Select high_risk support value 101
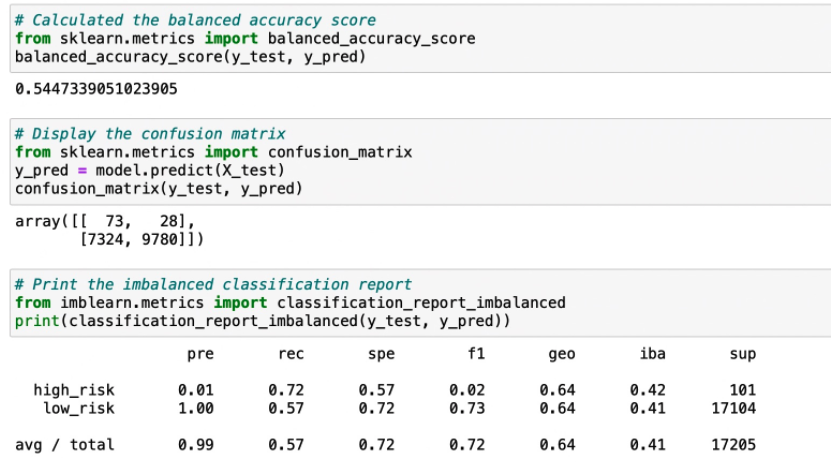Screen dimensions: 839x463 click(x=743, y=390)
